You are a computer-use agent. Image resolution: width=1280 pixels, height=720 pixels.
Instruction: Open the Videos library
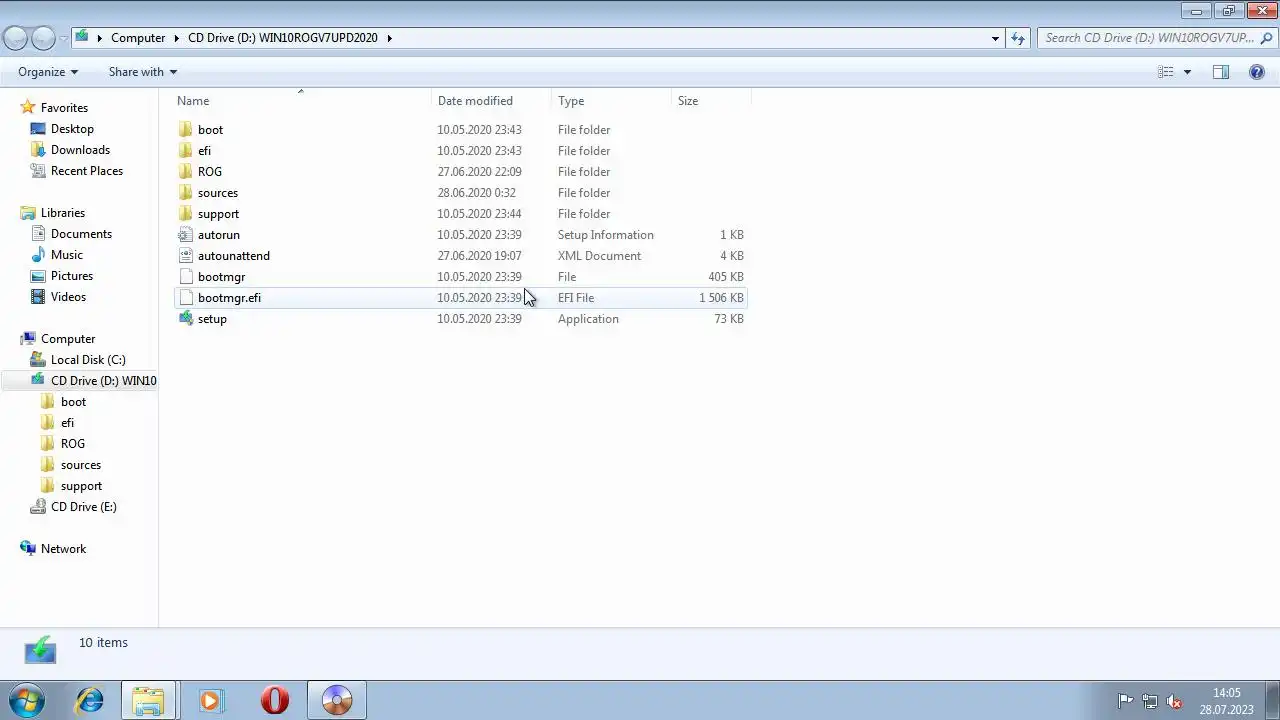[x=68, y=297]
